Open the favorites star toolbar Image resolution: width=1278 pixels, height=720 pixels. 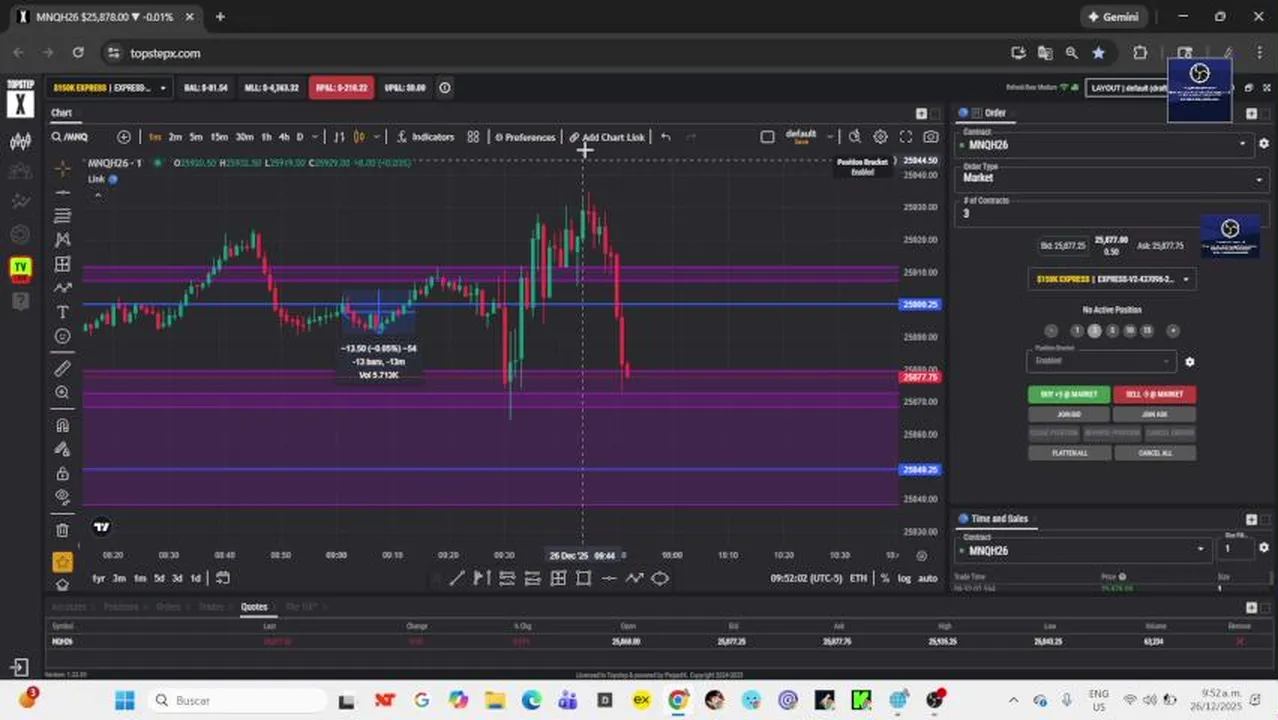62,562
